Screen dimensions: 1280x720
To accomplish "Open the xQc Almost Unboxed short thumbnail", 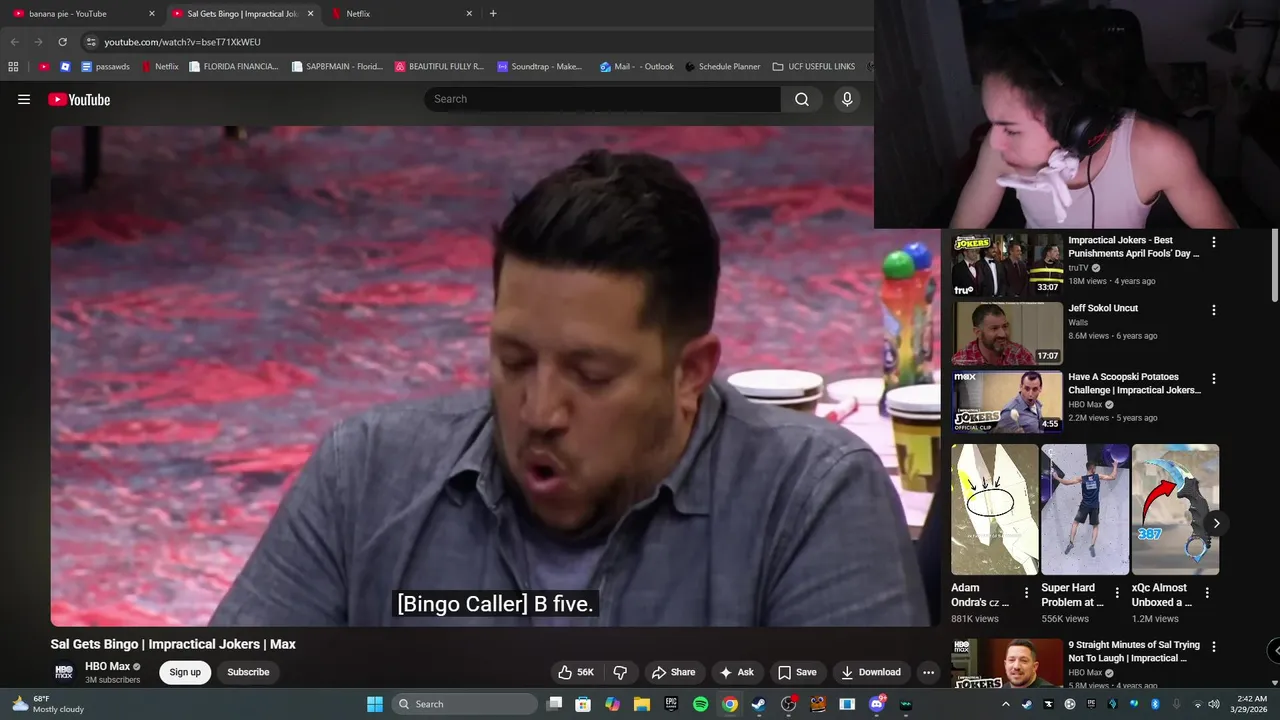I will [1175, 509].
